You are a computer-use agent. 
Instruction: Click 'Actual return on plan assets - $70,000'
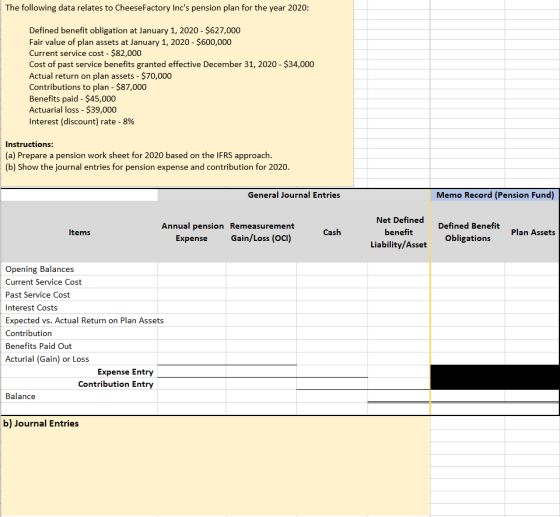[100, 76]
